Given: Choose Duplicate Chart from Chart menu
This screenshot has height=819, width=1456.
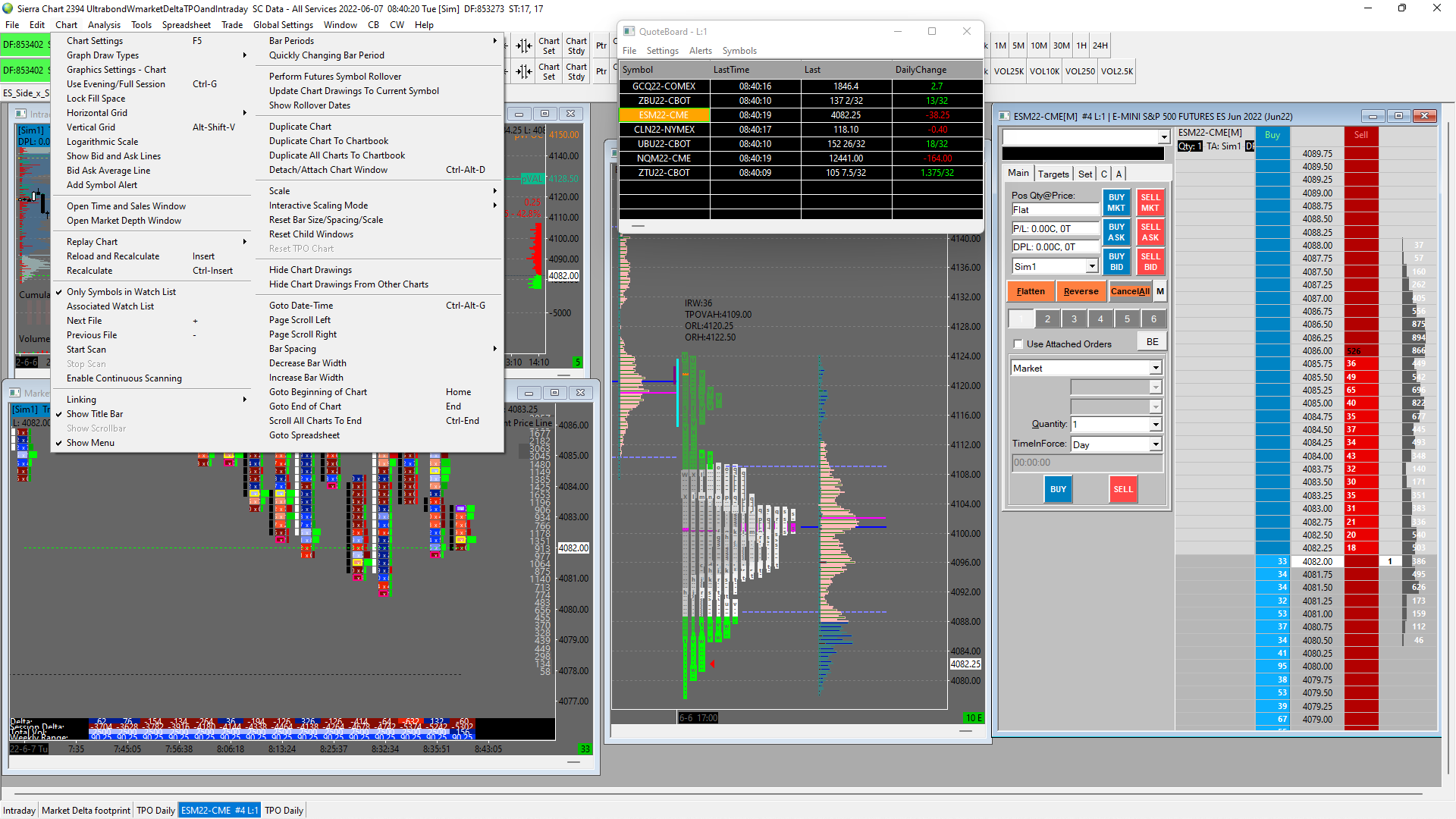Looking at the screenshot, I should click(x=300, y=127).
